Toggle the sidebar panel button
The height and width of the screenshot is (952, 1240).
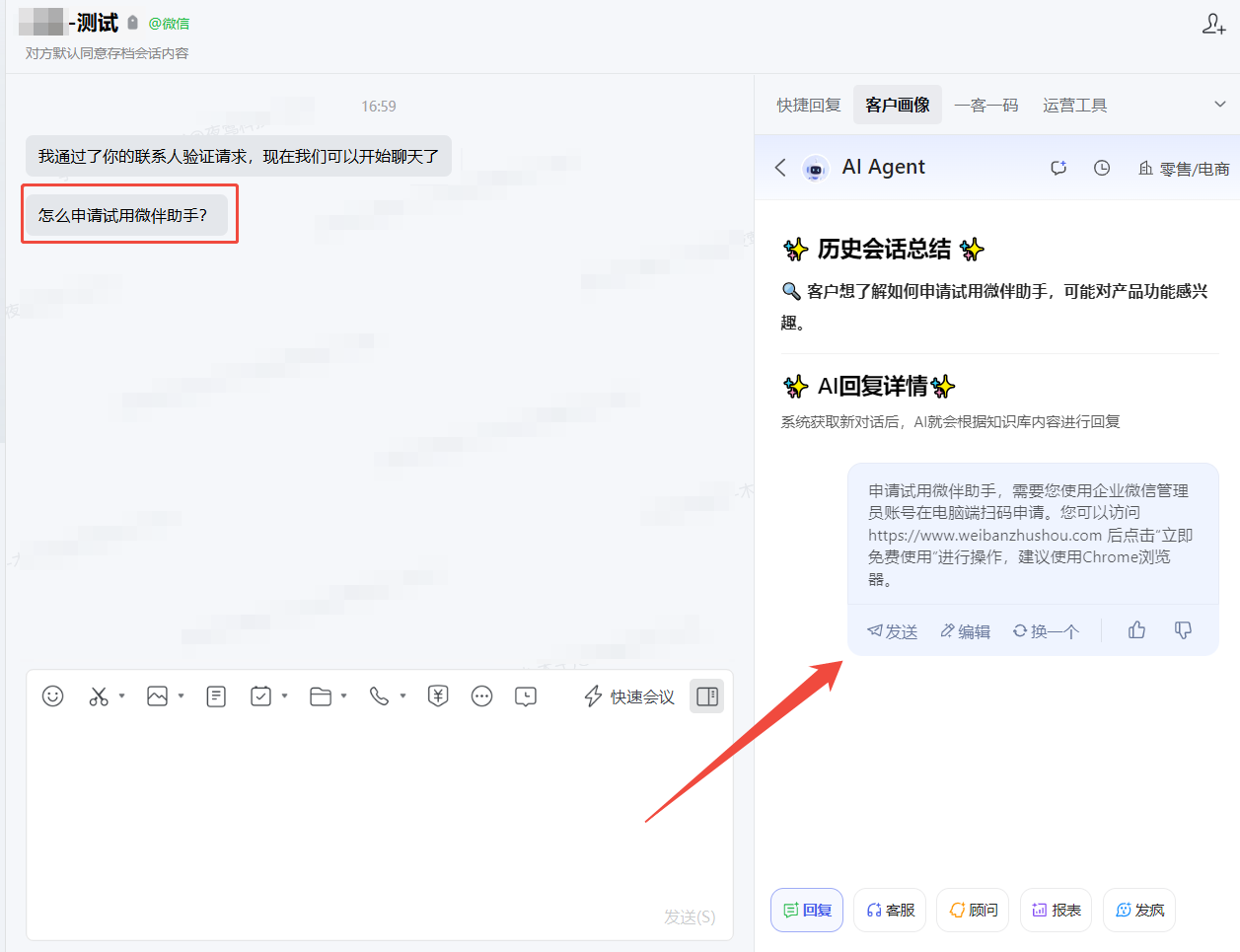pyautogui.click(x=706, y=696)
